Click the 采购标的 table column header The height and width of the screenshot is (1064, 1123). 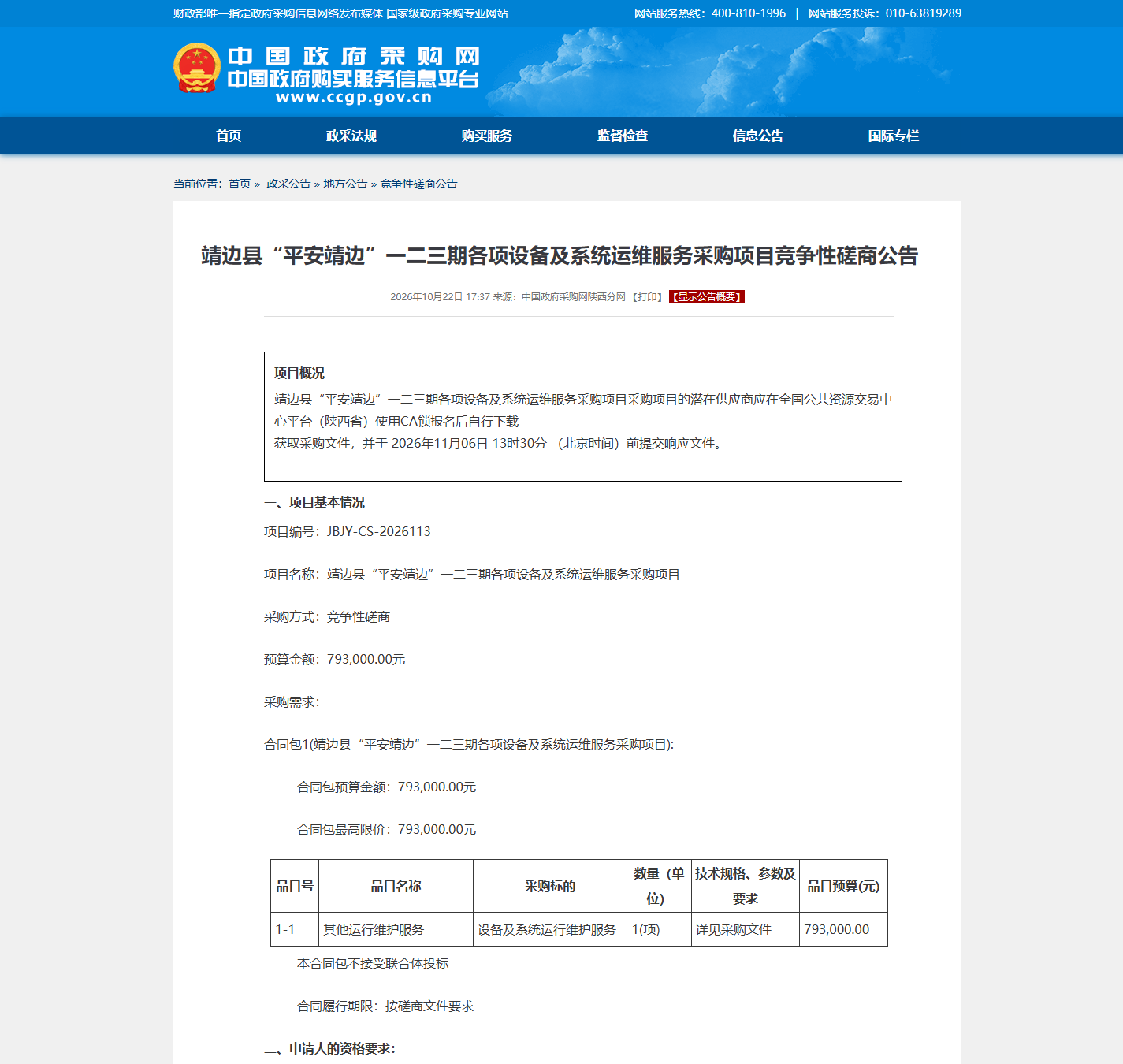[x=550, y=886]
